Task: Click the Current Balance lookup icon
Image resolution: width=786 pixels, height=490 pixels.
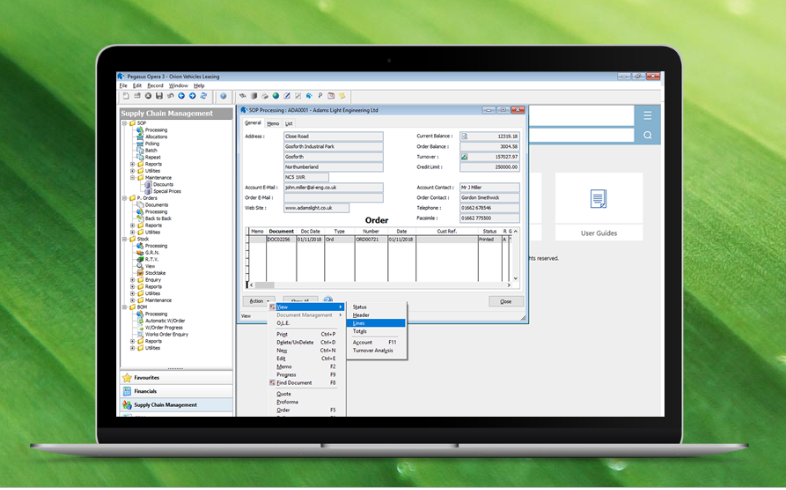Action: pos(464,136)
